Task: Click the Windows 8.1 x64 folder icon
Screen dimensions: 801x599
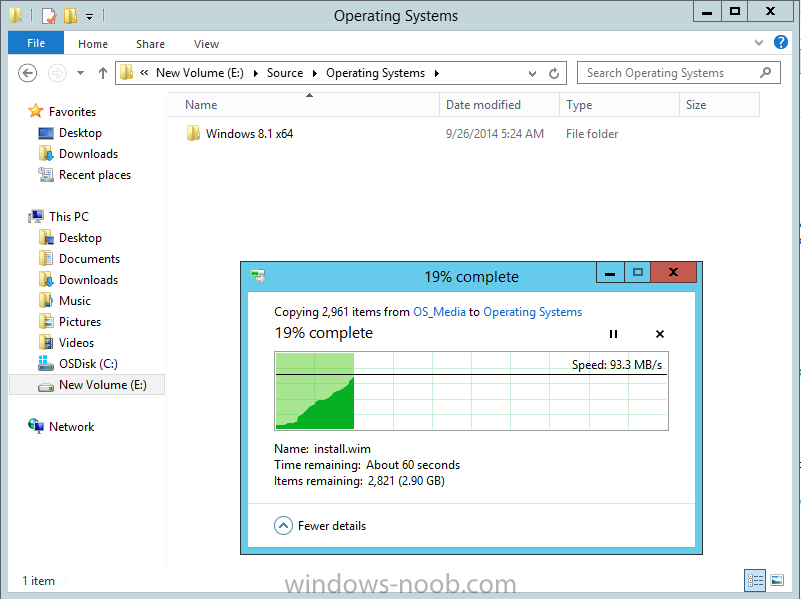Action: pos(193,133)
